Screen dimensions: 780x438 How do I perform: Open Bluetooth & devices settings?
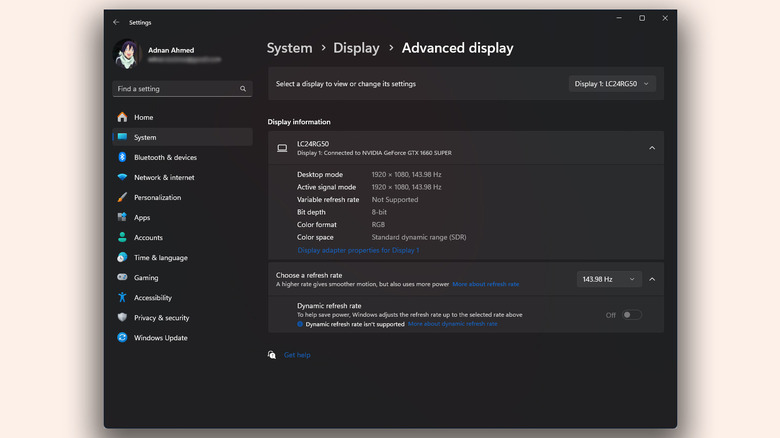tap(165, 157)
